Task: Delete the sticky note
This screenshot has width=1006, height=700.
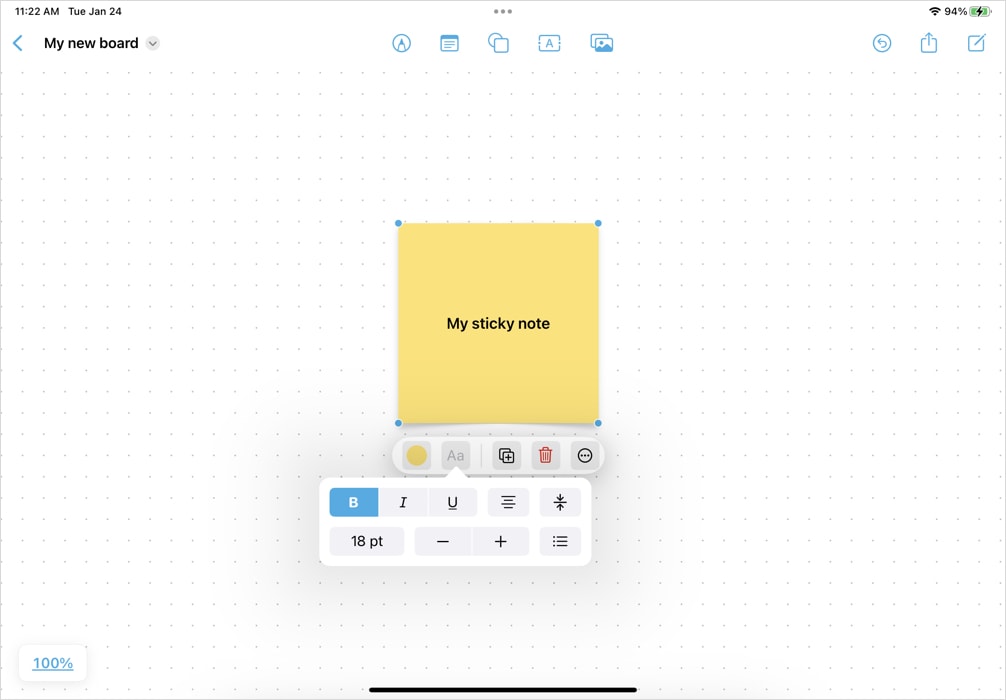Action: (x=545, y=455)
